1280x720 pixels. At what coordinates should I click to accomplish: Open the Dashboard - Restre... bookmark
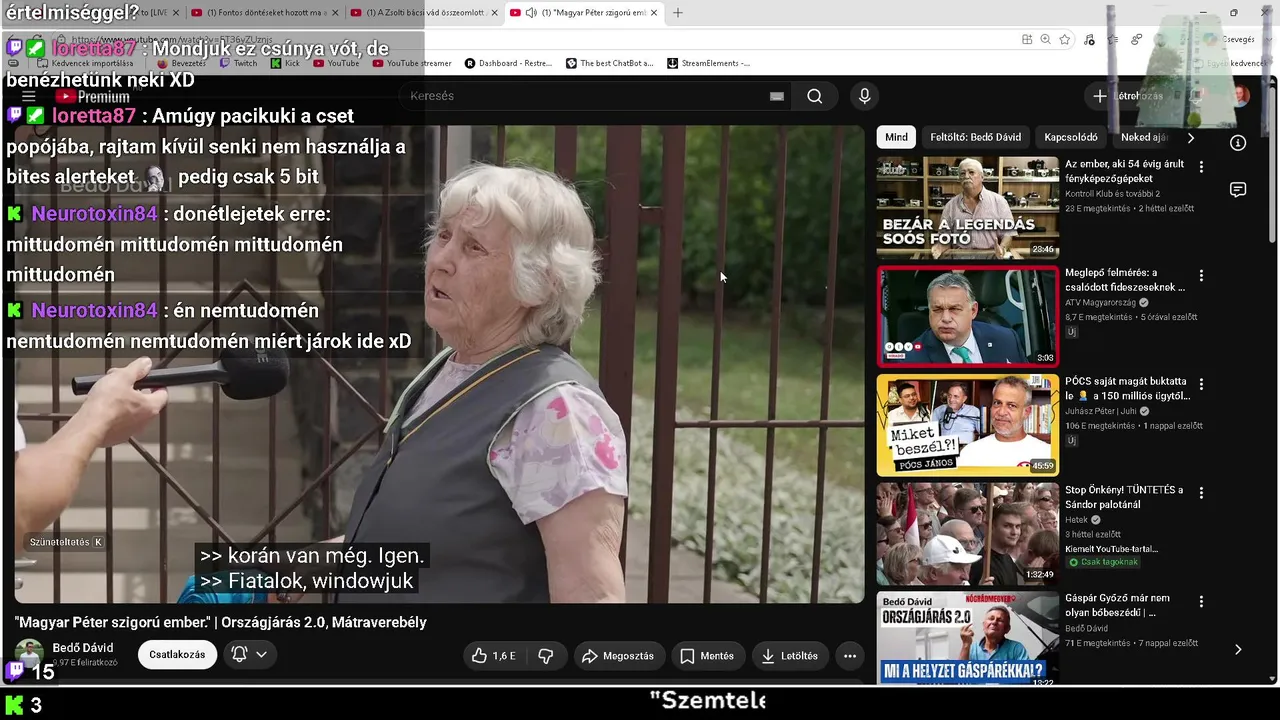[508, 63]
